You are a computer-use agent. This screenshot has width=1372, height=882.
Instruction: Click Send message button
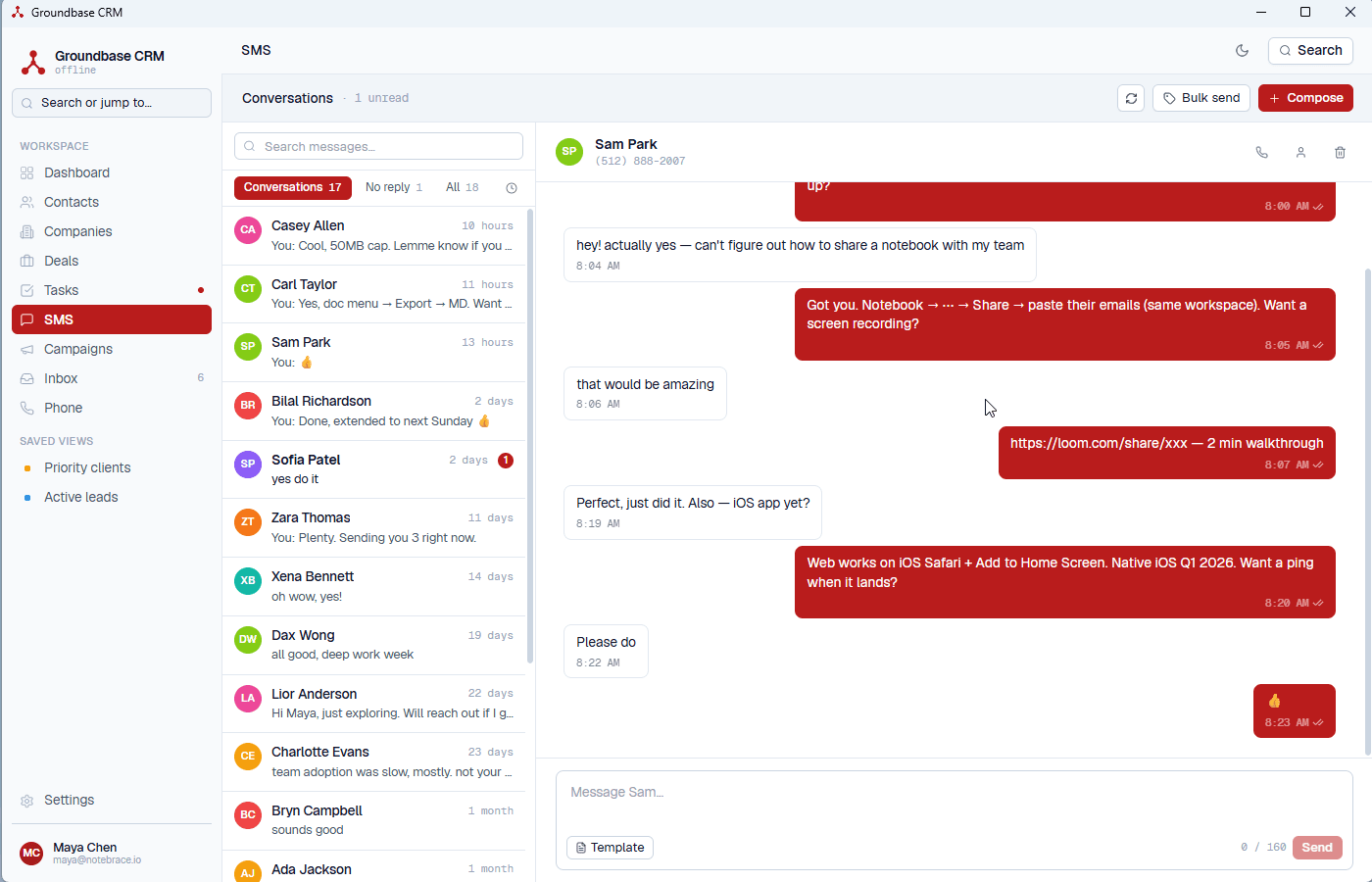pos(1317,848)
